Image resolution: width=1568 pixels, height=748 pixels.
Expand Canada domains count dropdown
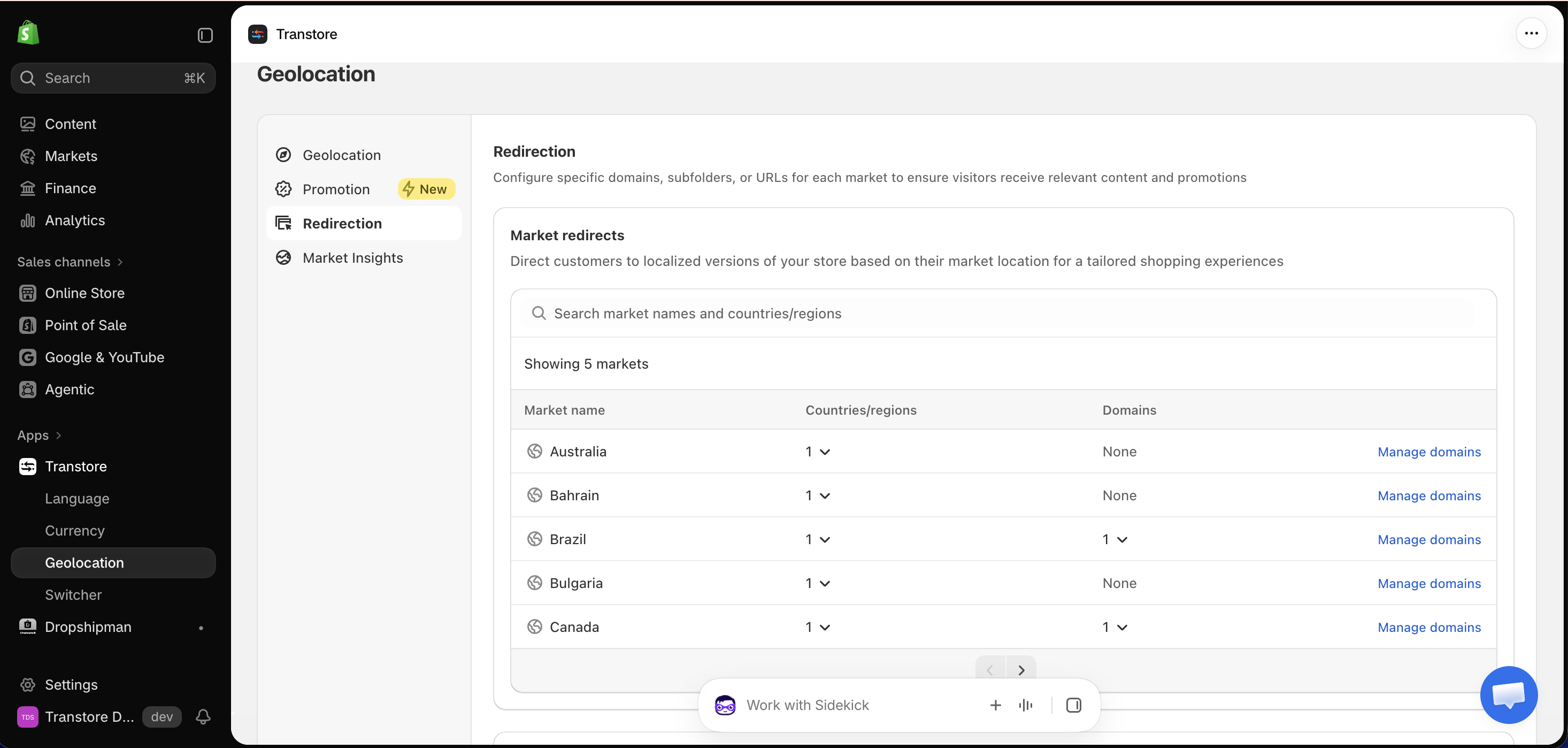click(1115, 628)
